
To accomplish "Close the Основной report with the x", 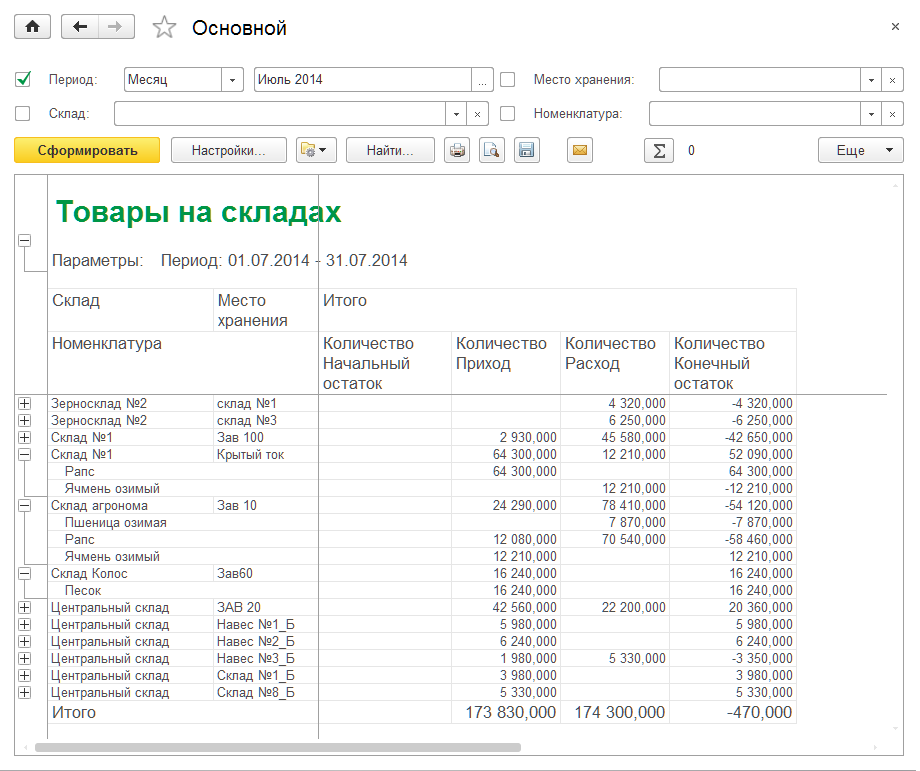I will 895,26.
